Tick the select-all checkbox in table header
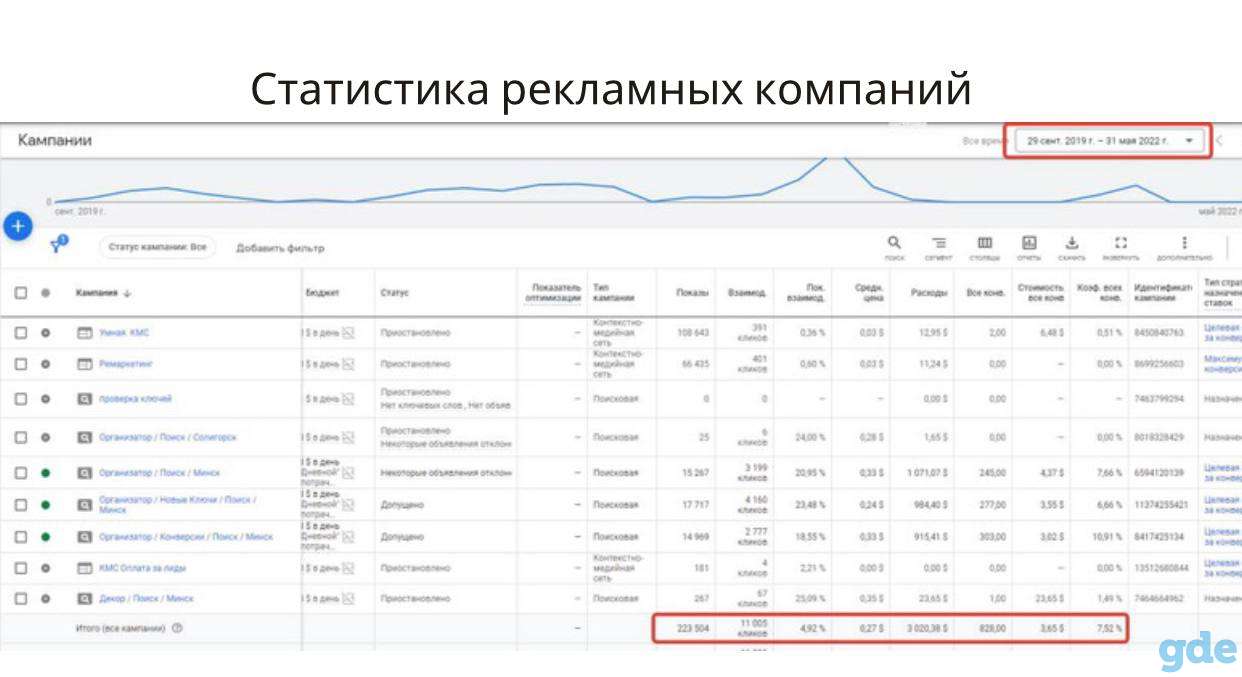Screen dimensions: 1242x677 pos(21,293)
